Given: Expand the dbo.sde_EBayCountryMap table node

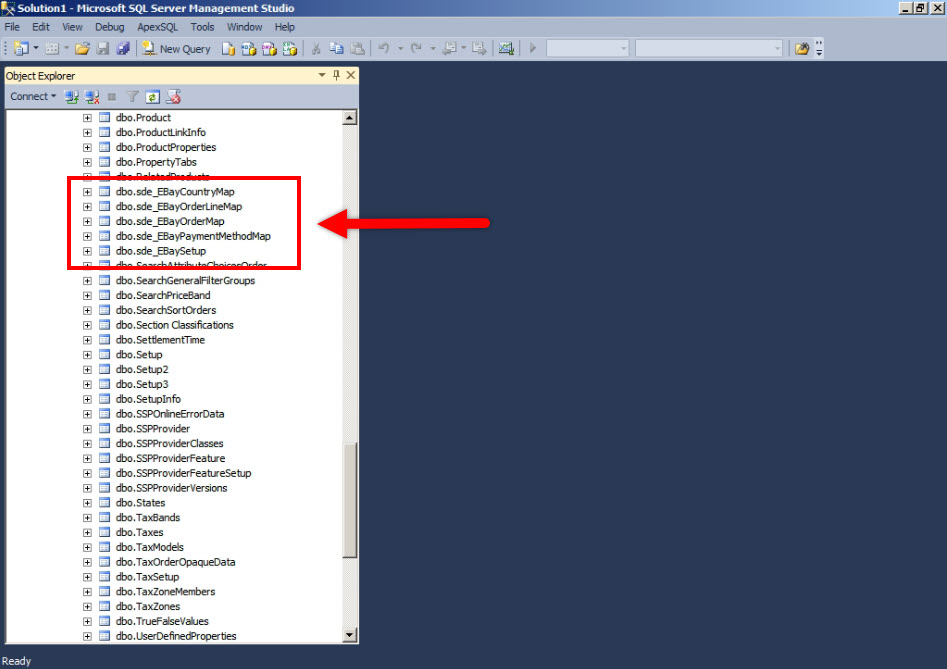Looking at the screenshot, I should pos(87,192).
